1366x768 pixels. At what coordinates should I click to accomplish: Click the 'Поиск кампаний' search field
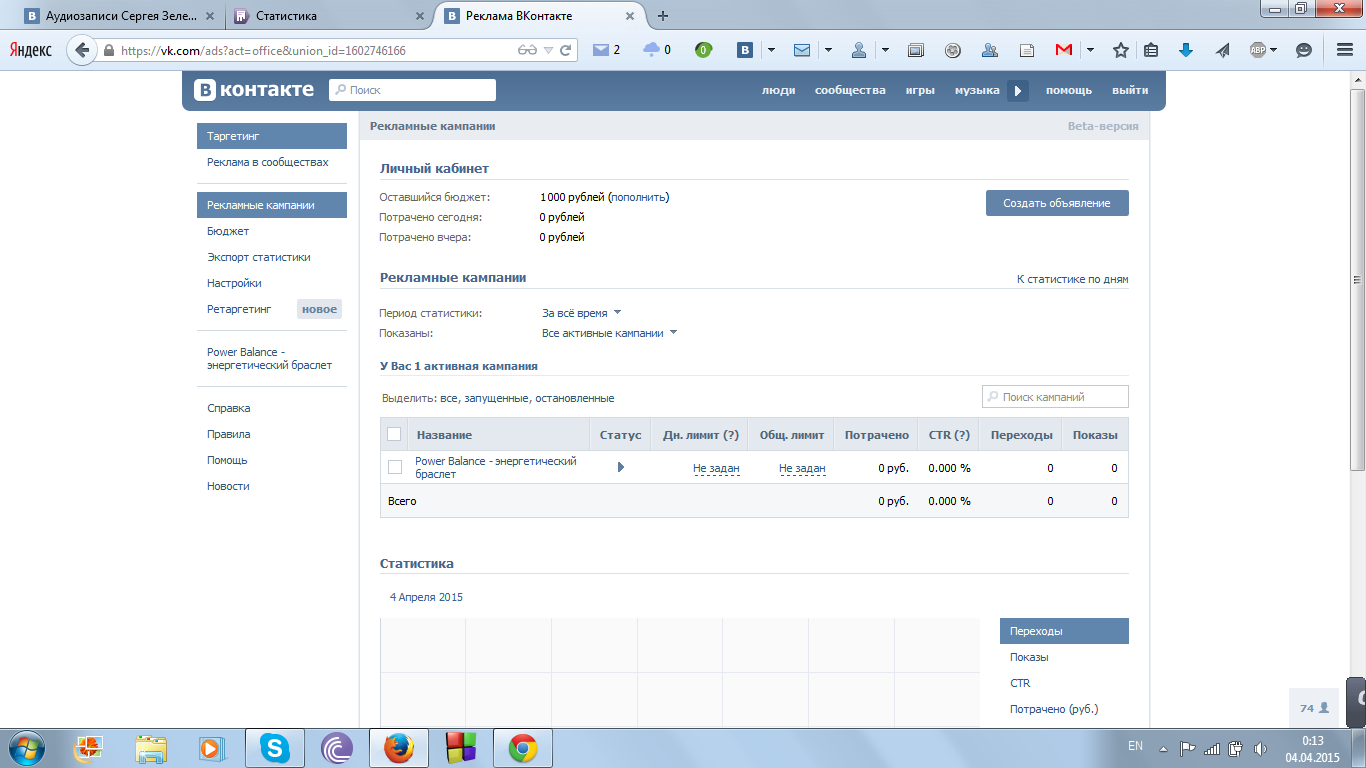[1055, 397]
